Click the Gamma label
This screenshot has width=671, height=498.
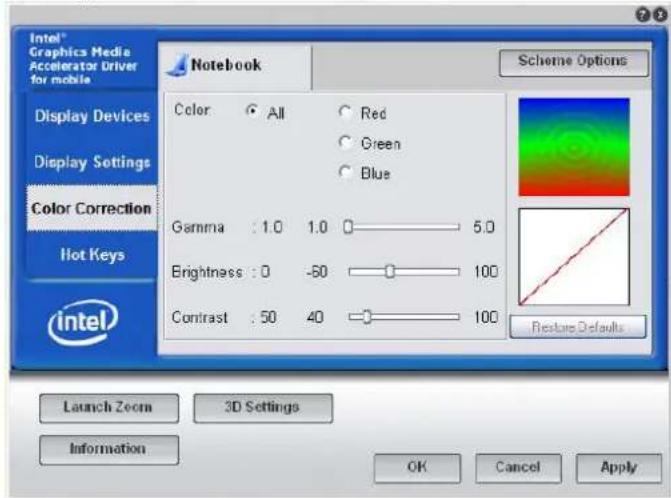[198, 227]
